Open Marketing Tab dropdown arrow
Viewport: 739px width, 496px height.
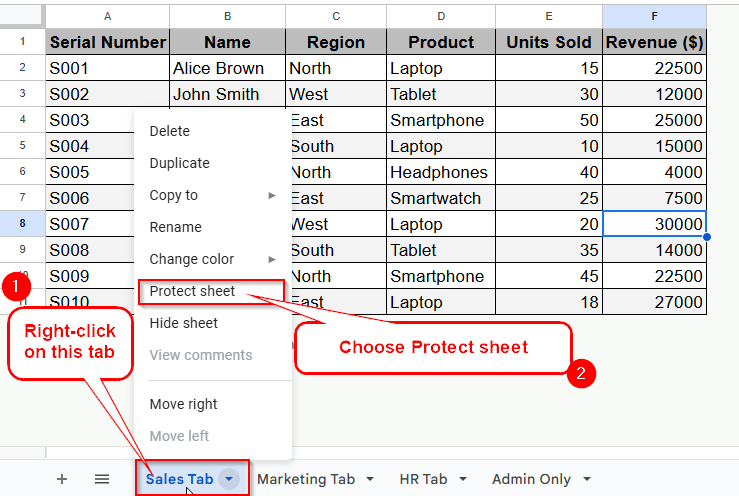click(x=370, y=479)
